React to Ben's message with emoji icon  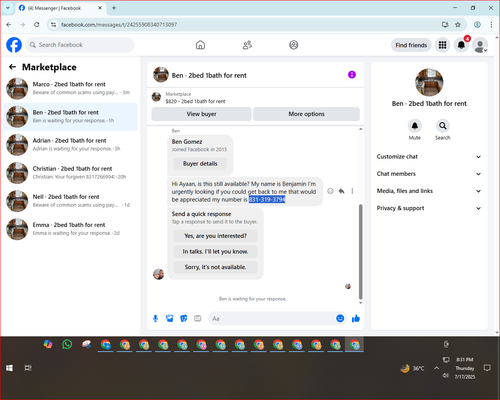330,191
